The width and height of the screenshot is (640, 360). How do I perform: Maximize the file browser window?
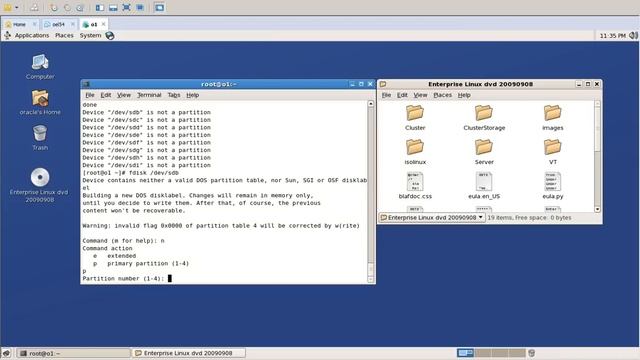tap(588, 84)
